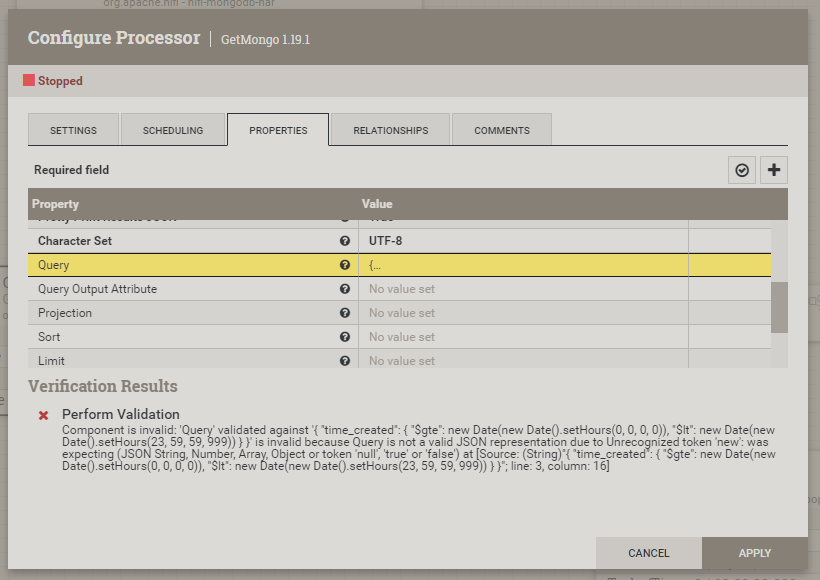Screen dimensions: 820x580
Task: Open the Query value editor
Action: 520,264
